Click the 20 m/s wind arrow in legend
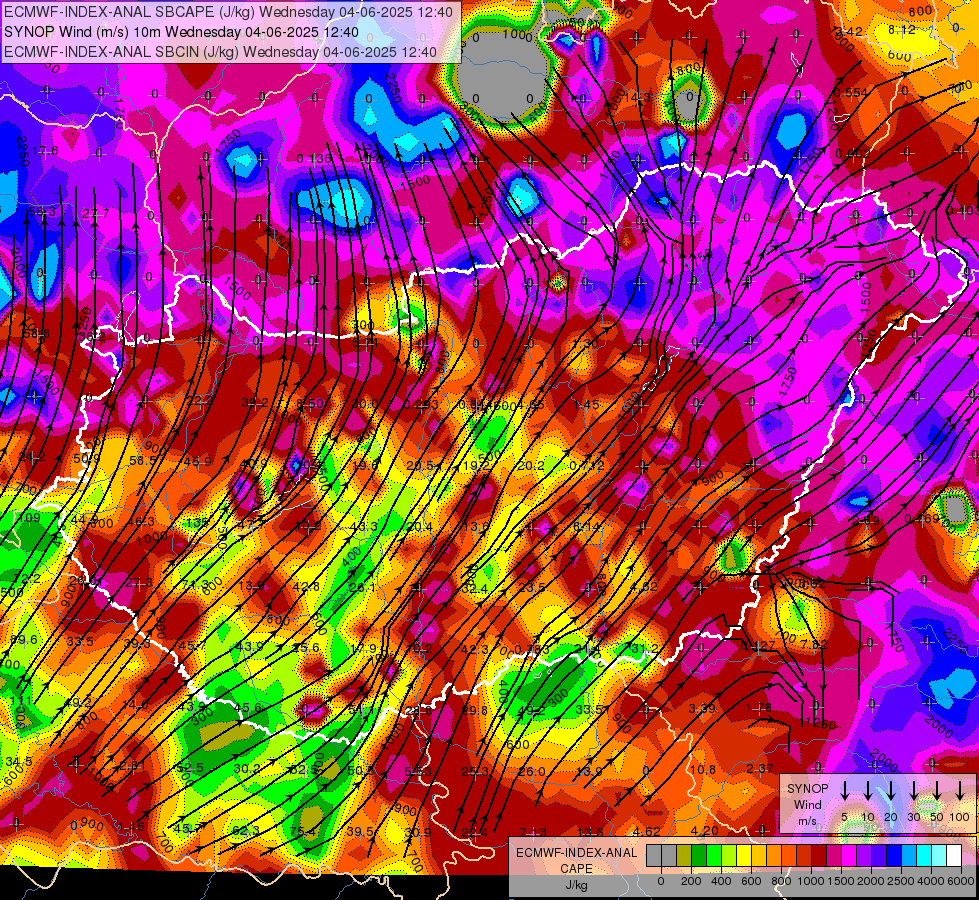979x900 pixels. tap(890, 790)
